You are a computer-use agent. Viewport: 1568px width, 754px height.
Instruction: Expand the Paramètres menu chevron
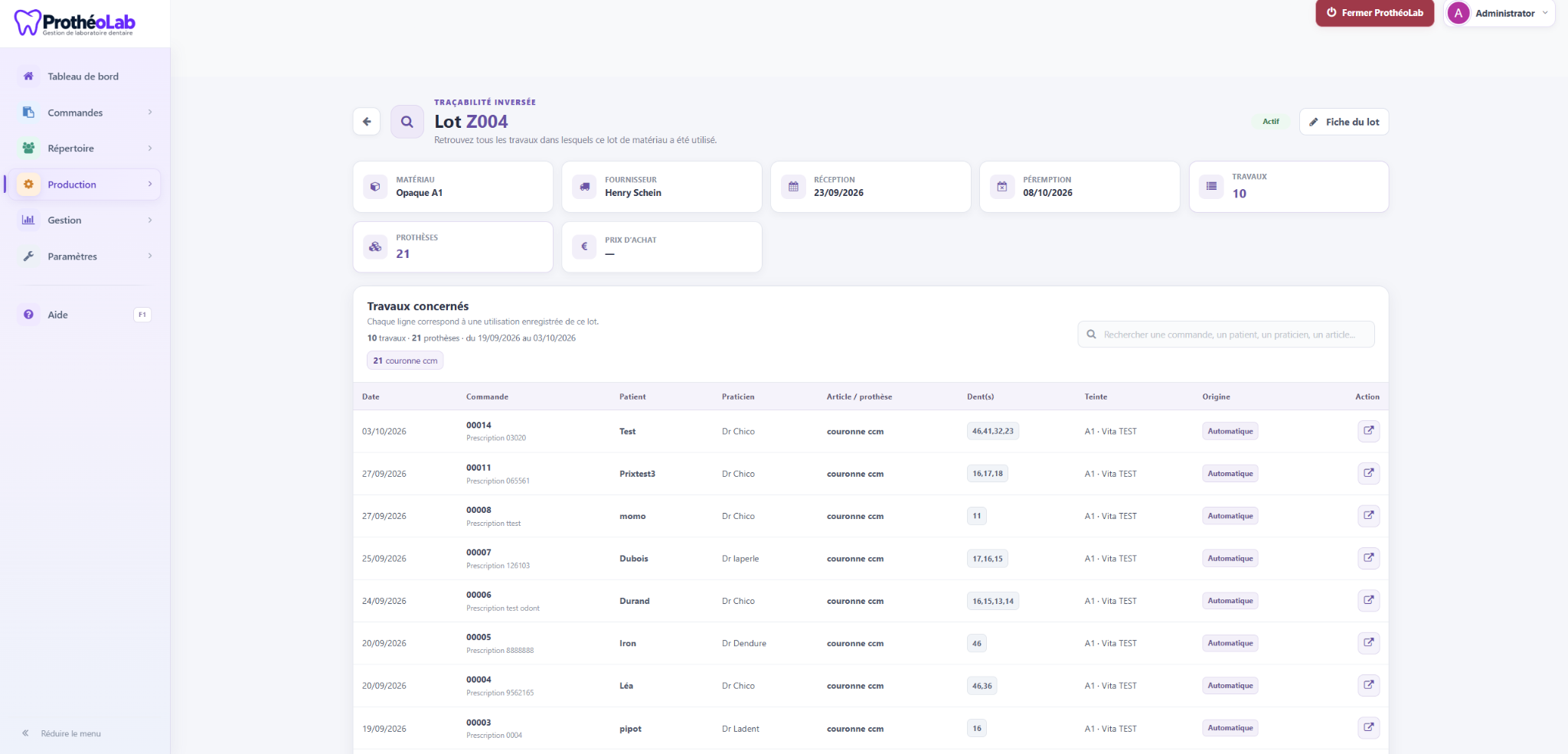150,256
